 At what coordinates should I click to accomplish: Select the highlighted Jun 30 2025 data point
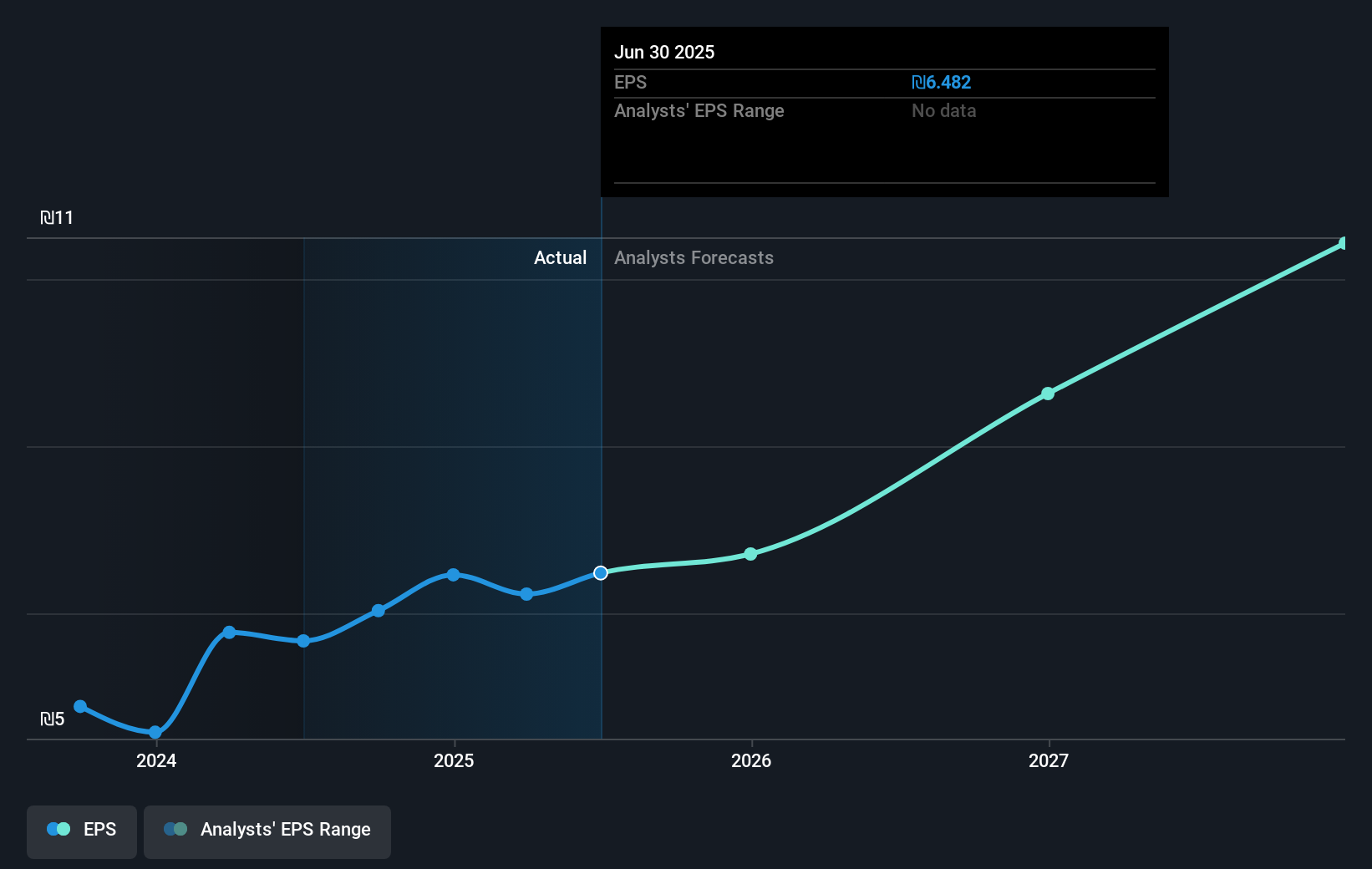[600, 573]
